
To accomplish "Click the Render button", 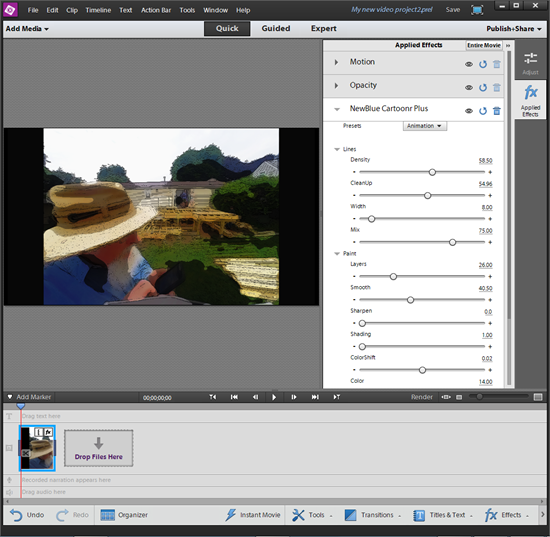I will [422, 397].
